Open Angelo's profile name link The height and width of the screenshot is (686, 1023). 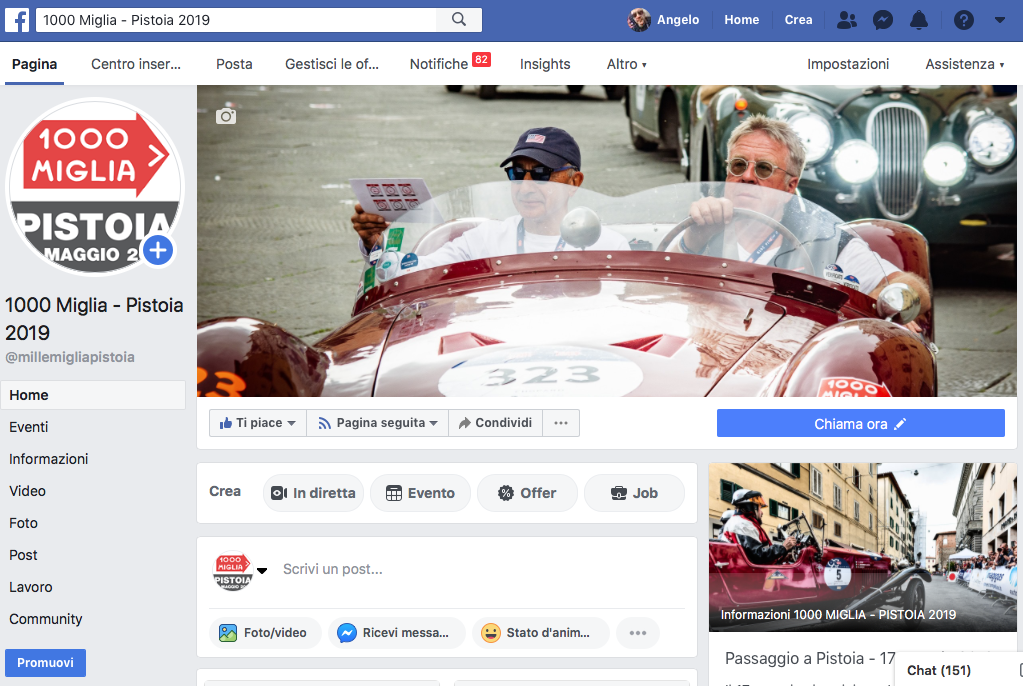(x=678, y=20)
